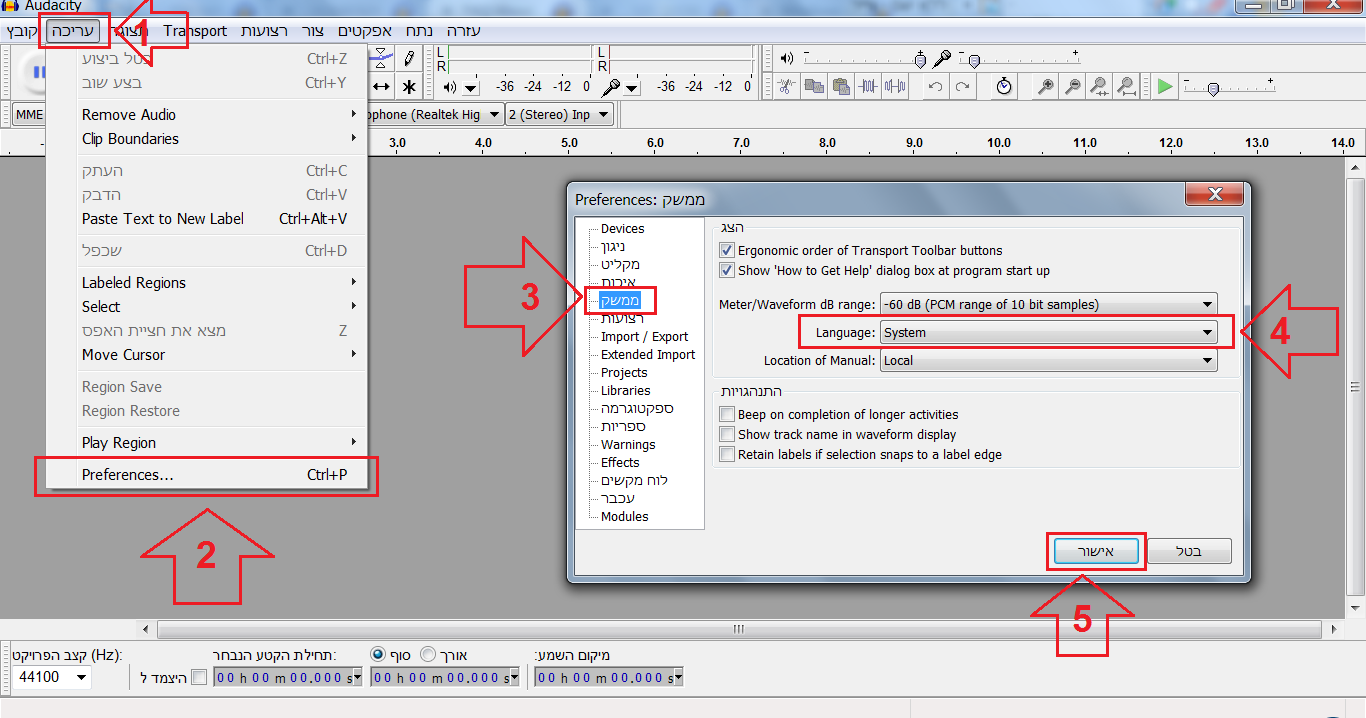Screen dimensions: 1366x718
Task: Select the סוף radio button
Action: click(378, 654)
